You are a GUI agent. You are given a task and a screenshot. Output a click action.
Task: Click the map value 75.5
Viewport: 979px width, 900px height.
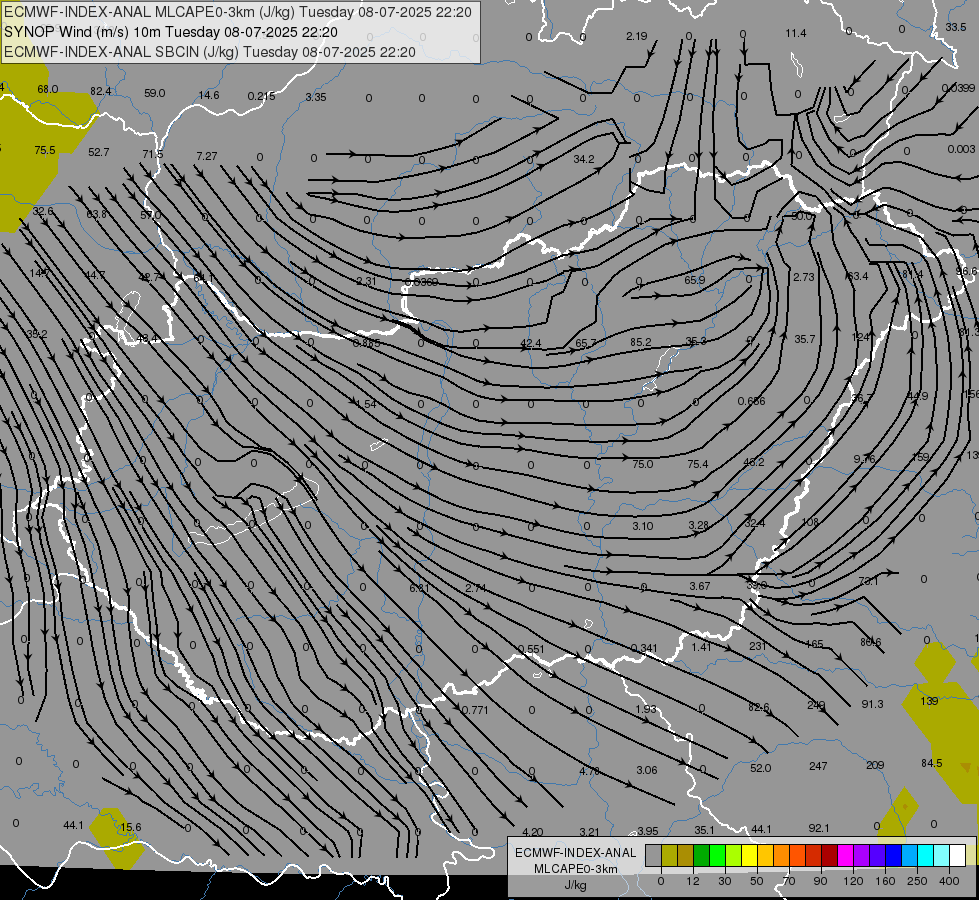point(45,150)
